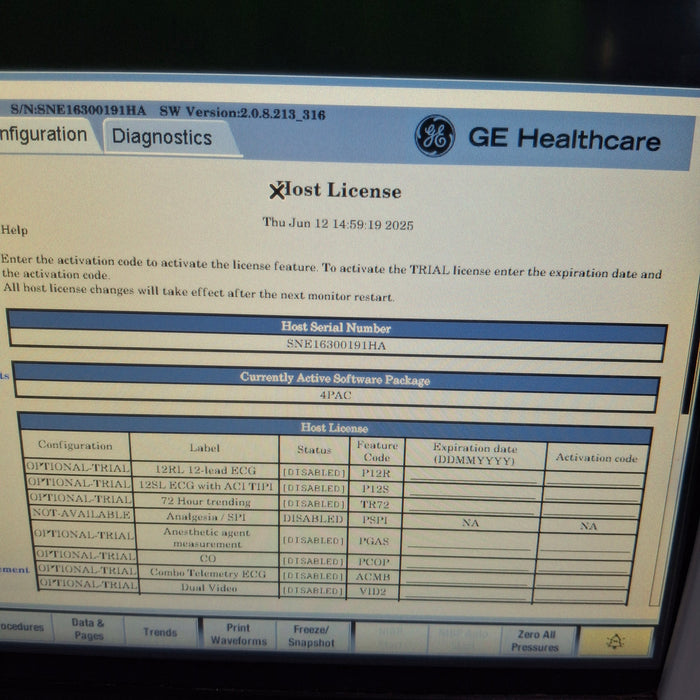Click expiration date field for 72 Hour trending
This screenshot has width=700, height=700.
[x=472, y=507]
